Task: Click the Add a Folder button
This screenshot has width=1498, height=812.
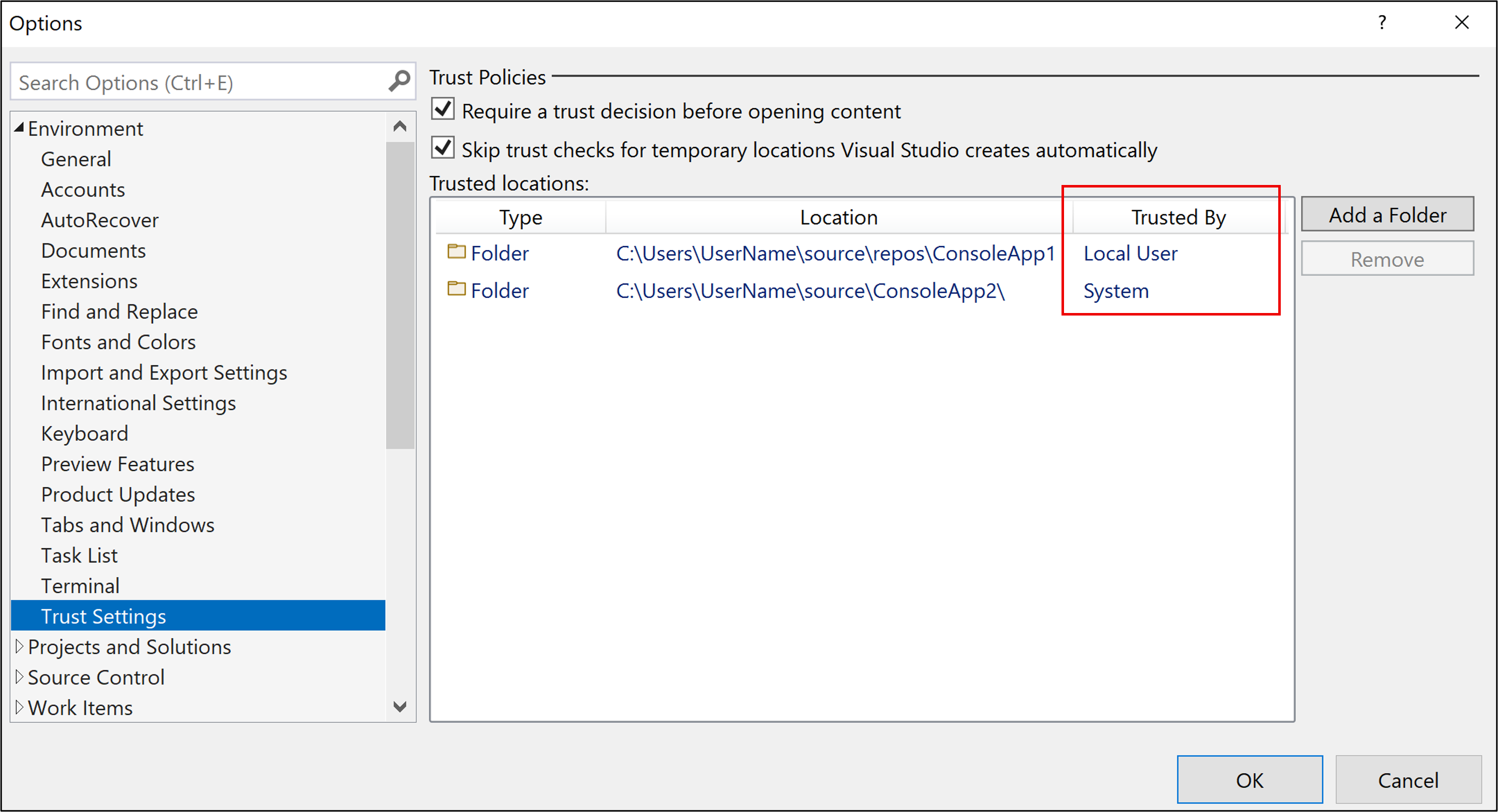Action: (x=1388, y=213)
